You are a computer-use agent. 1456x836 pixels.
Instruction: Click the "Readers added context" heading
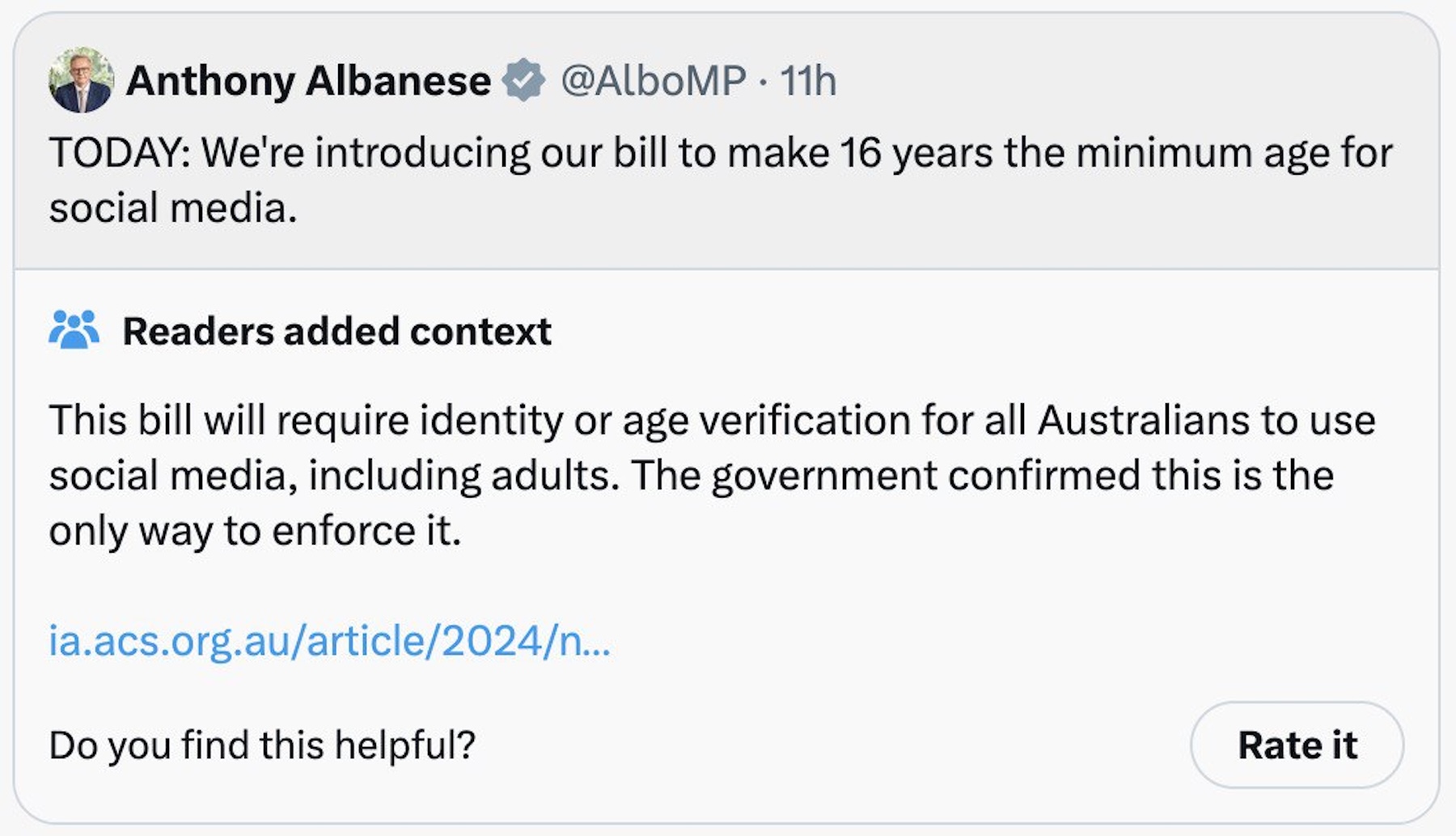coord(336,331)
